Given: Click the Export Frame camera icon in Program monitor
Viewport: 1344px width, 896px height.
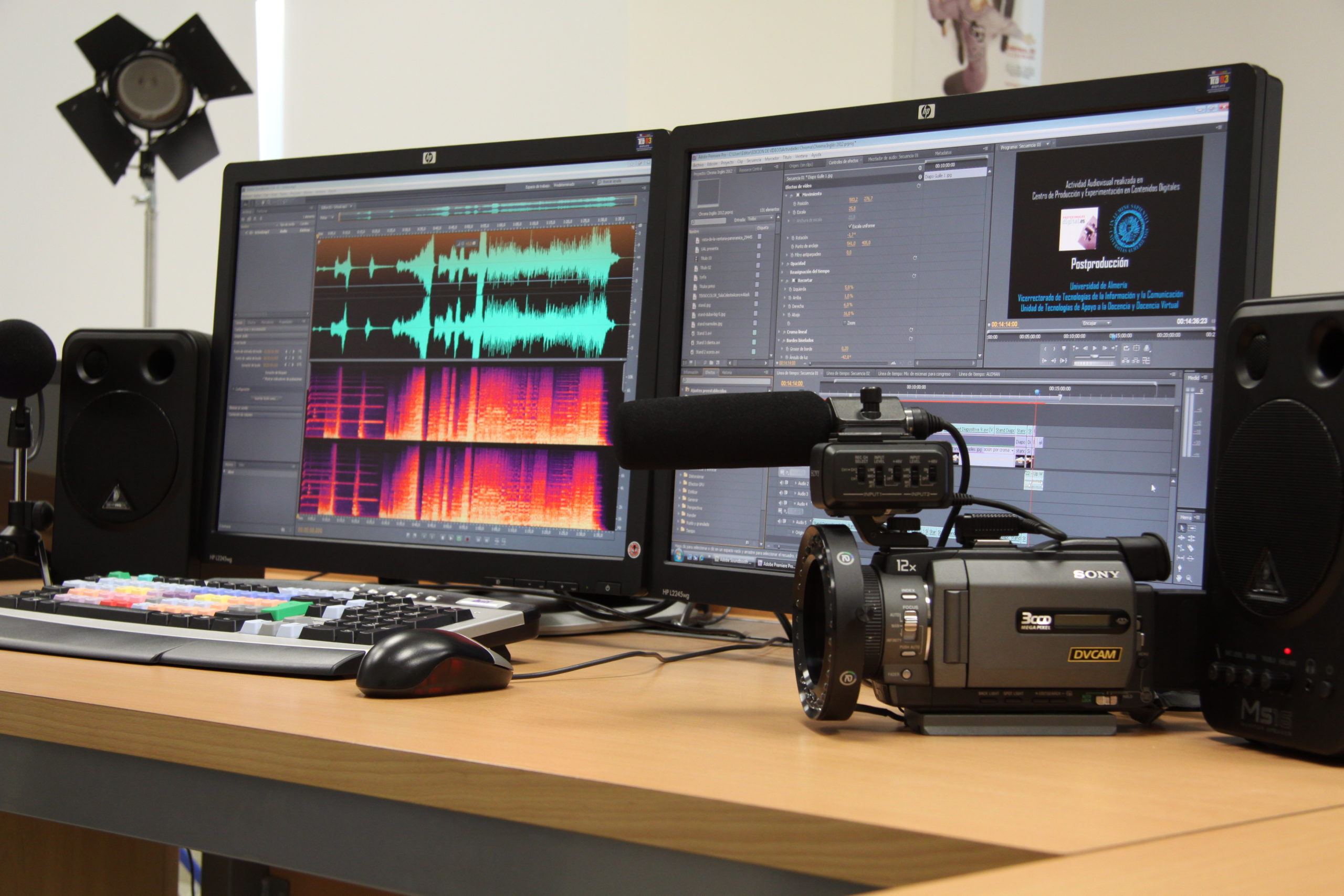Looking at the screenshot, I should click(1146, 348).
